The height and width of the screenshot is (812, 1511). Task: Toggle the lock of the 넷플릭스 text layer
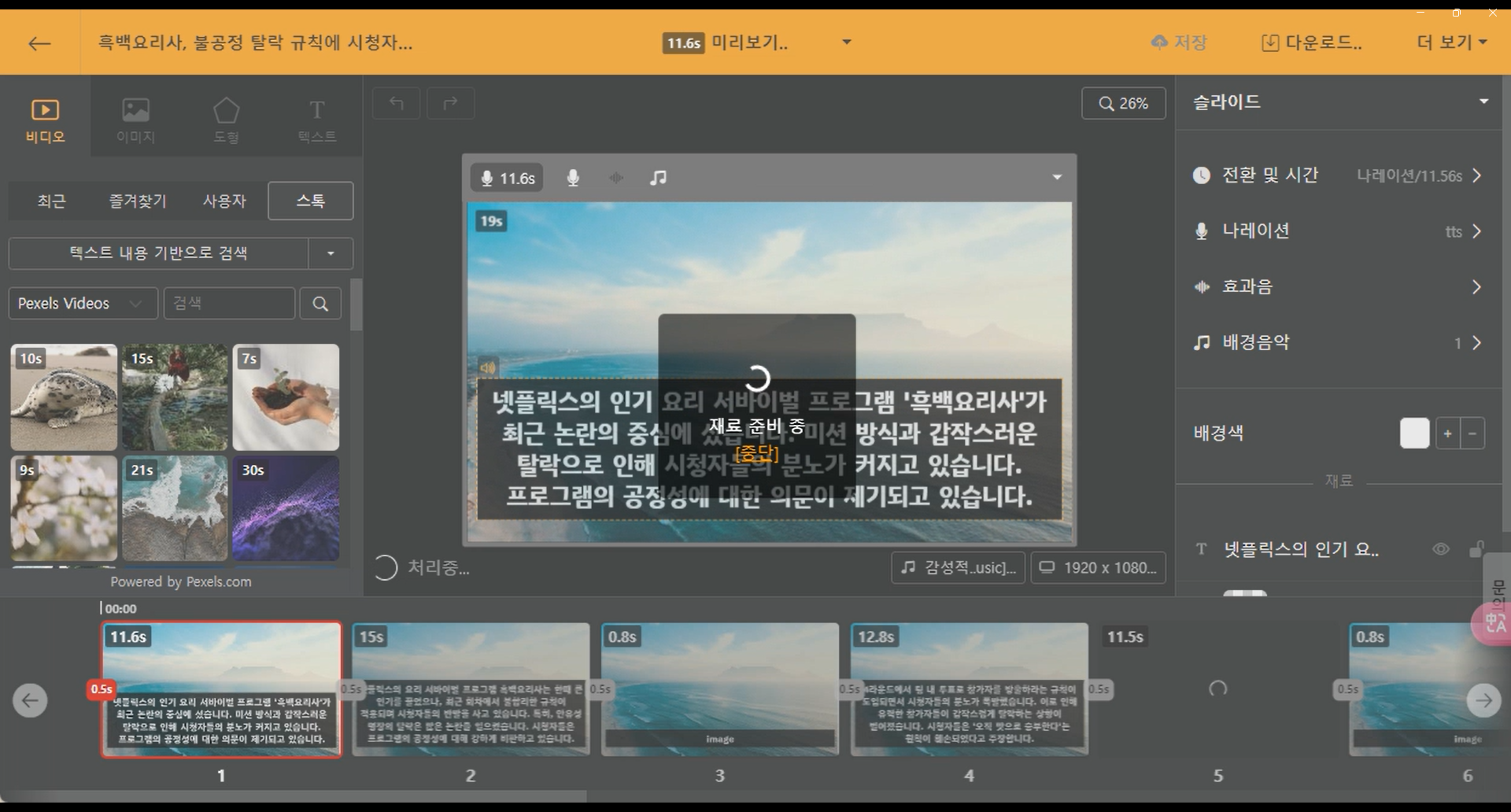[x=1476, y=549]
